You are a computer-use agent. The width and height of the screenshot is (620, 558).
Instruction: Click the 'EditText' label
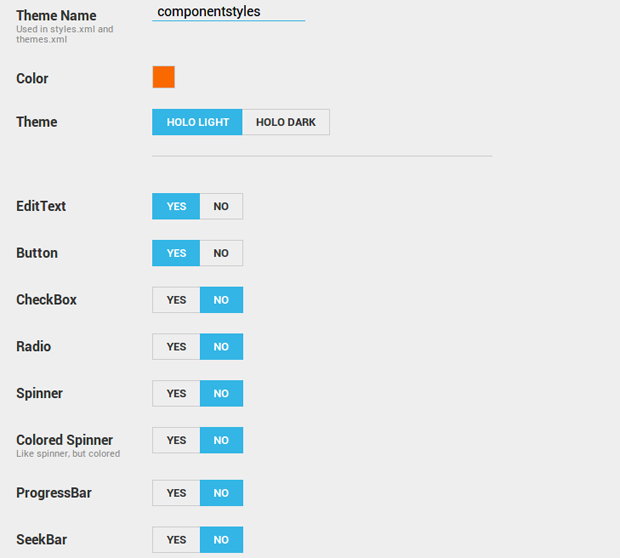click(x=41, y=206)
